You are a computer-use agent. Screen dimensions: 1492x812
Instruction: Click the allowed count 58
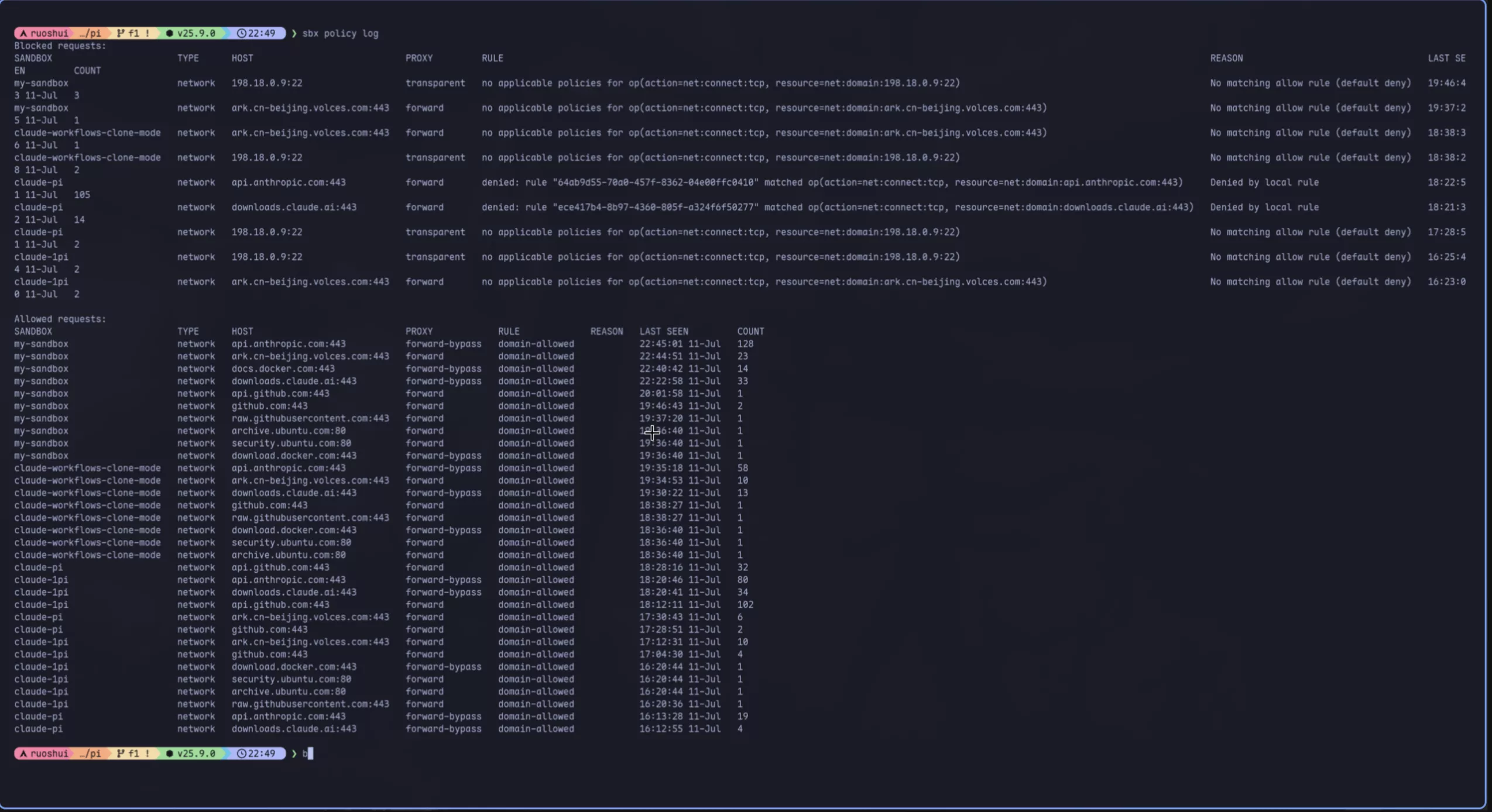click(742, 468)
